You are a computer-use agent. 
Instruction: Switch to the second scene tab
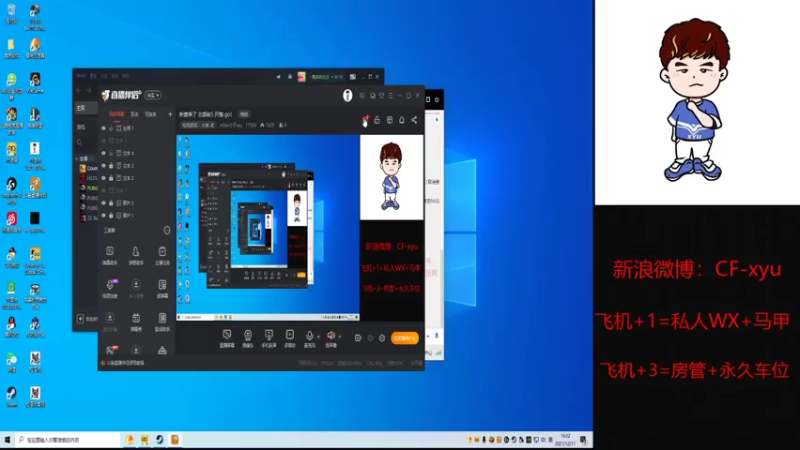135,114
